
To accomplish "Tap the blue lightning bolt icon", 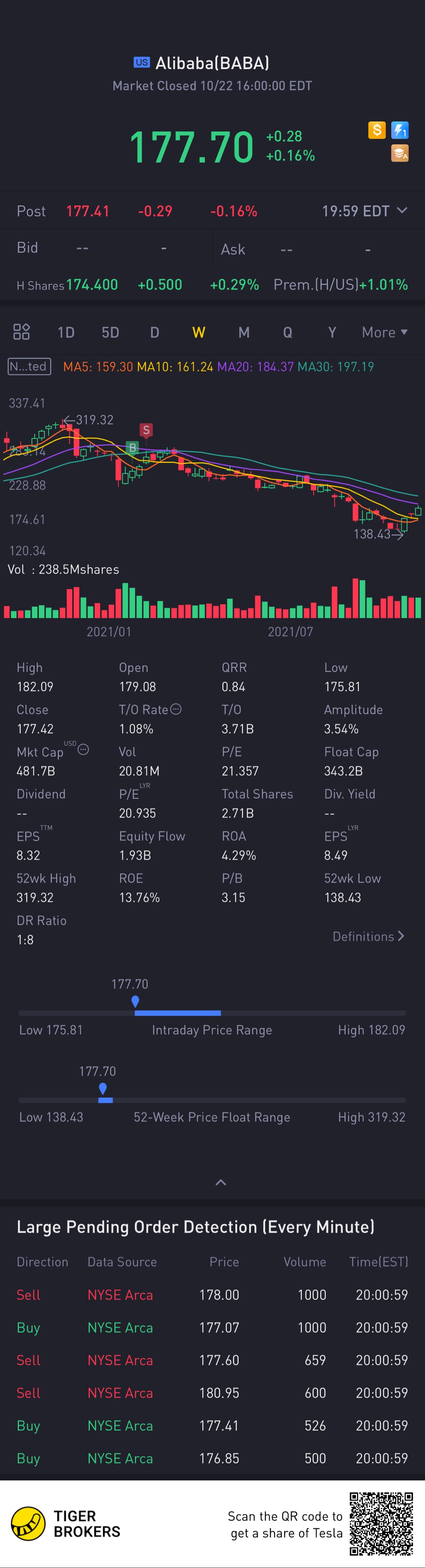I will pos(399,130).
